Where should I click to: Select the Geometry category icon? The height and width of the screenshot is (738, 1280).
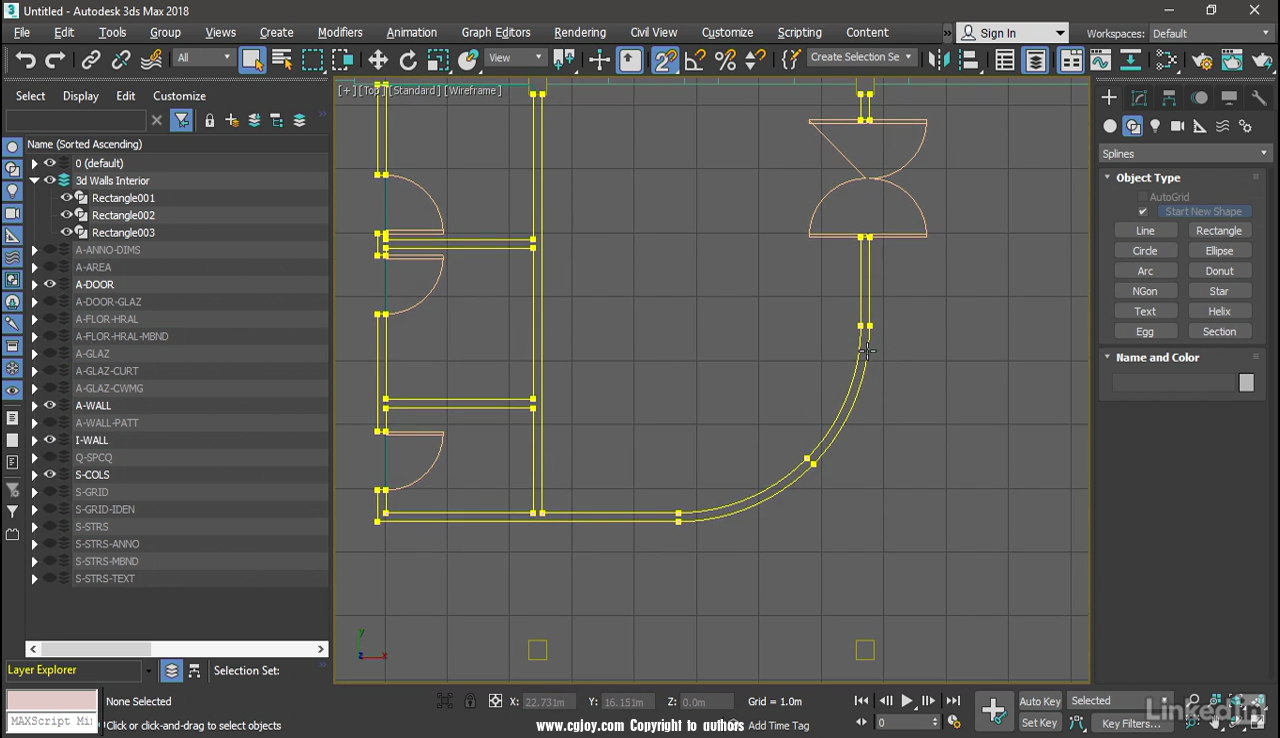point(1110,126)
